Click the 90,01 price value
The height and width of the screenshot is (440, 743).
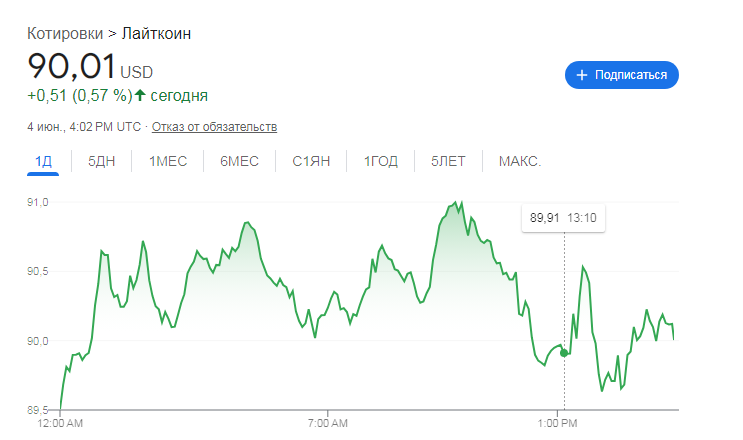coord(72,65)
